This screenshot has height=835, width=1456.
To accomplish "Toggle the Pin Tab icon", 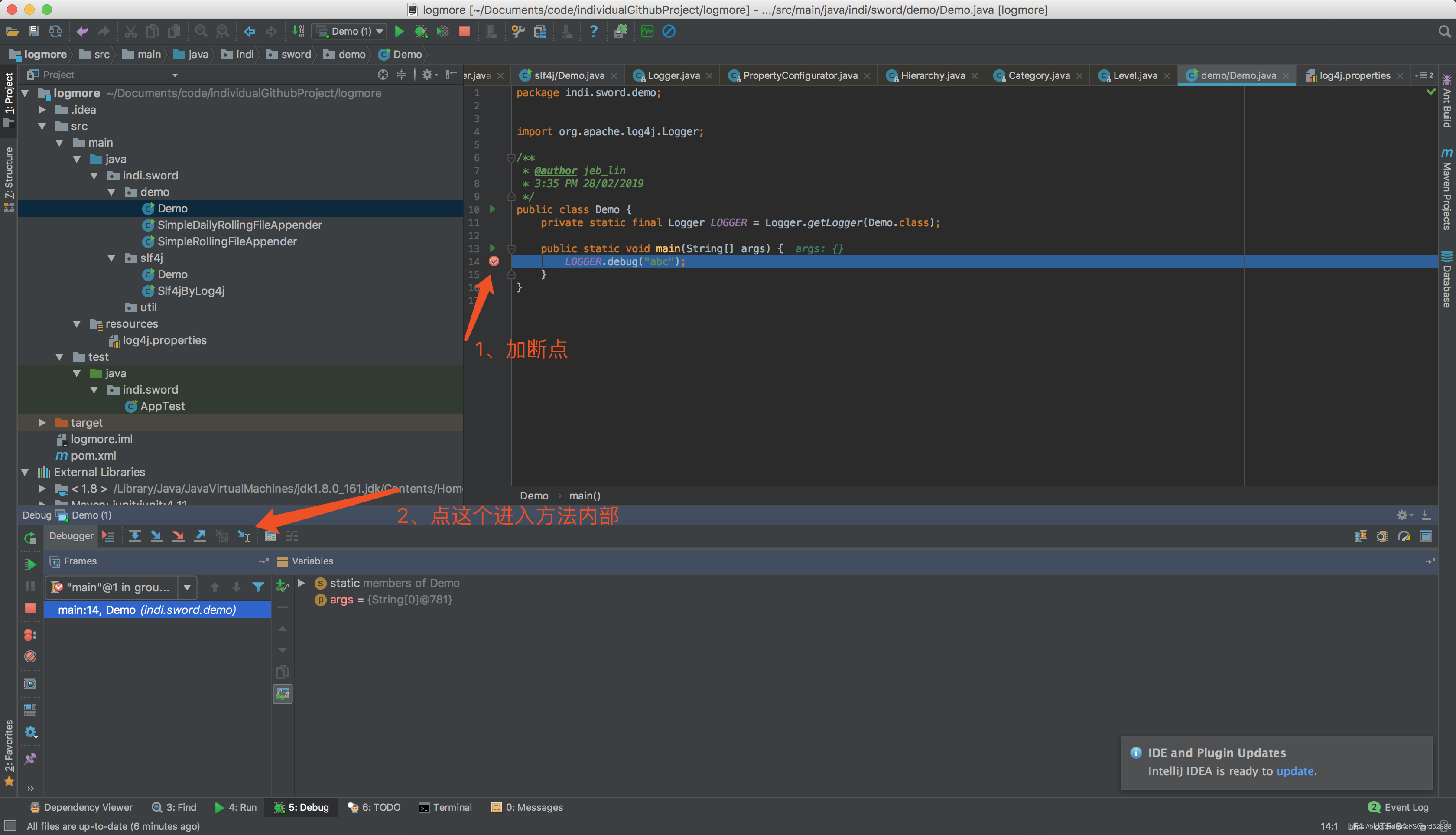I will 30,759.
